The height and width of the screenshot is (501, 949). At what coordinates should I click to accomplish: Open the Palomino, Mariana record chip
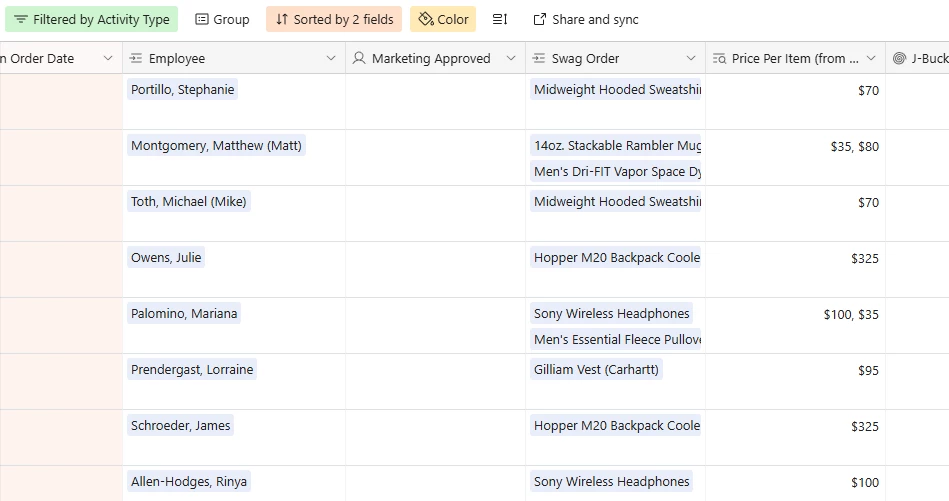coord(184,313)
